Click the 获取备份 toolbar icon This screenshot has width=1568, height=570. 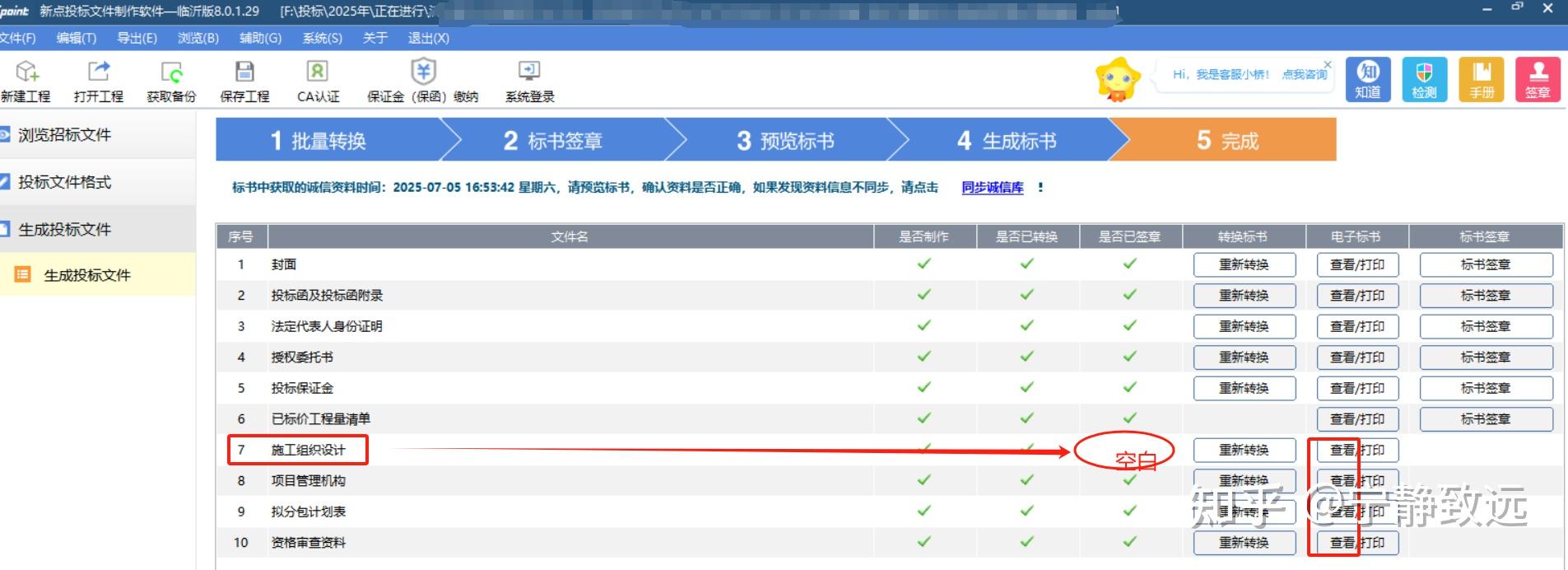tap(171, 81)
